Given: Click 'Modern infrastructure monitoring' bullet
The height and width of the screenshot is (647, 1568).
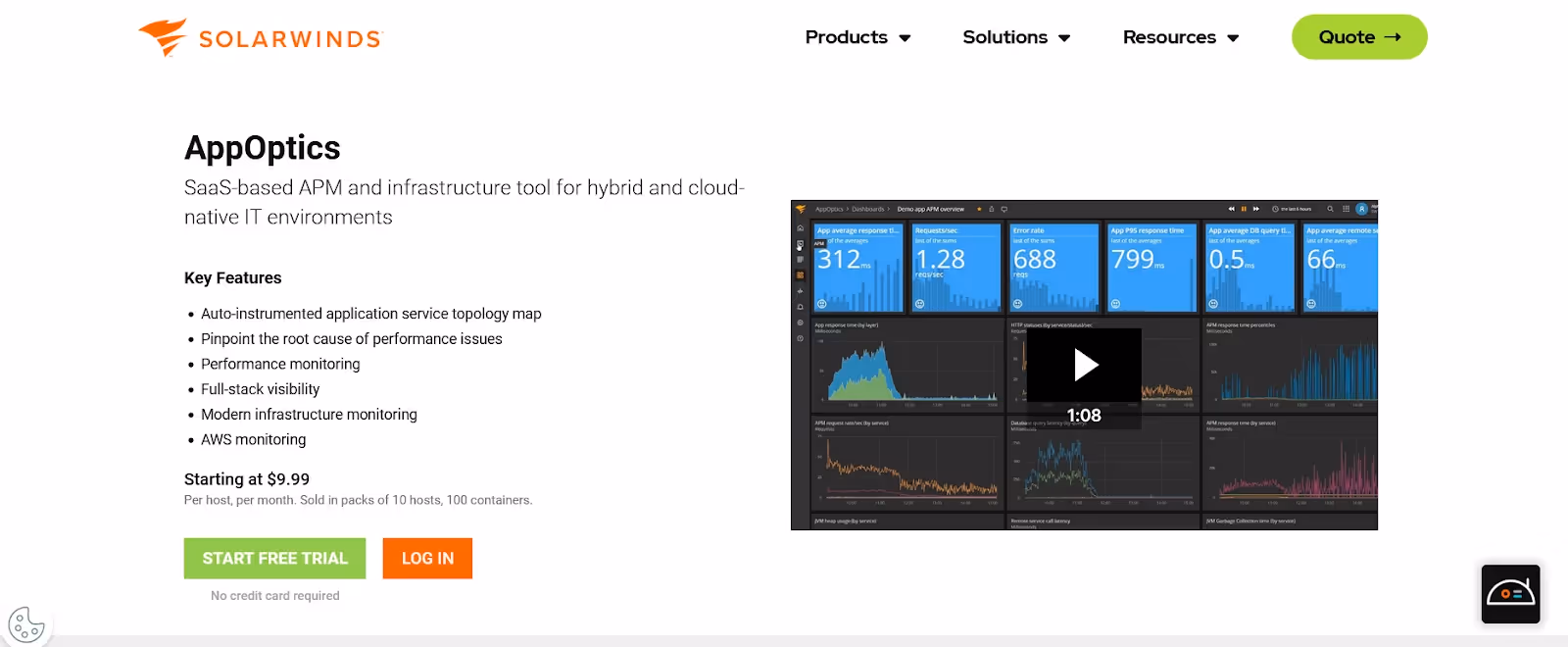Looking at the screenshot, I should pyautogui.click(x=309, y=415).
